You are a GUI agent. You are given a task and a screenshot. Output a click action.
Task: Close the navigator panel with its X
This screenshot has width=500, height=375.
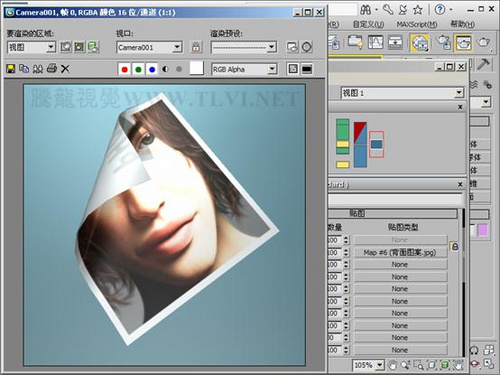460,107
